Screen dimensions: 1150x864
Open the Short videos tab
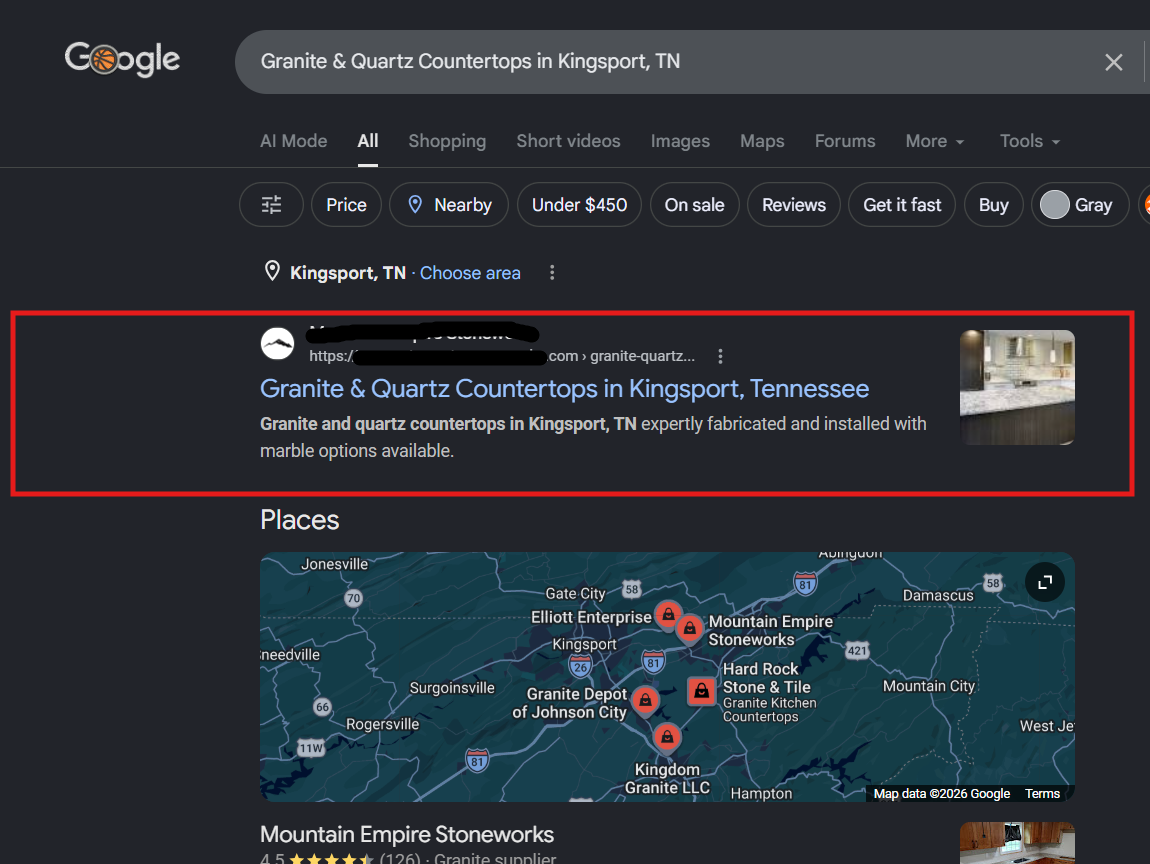pyautogui.click(x=568, y=141)
